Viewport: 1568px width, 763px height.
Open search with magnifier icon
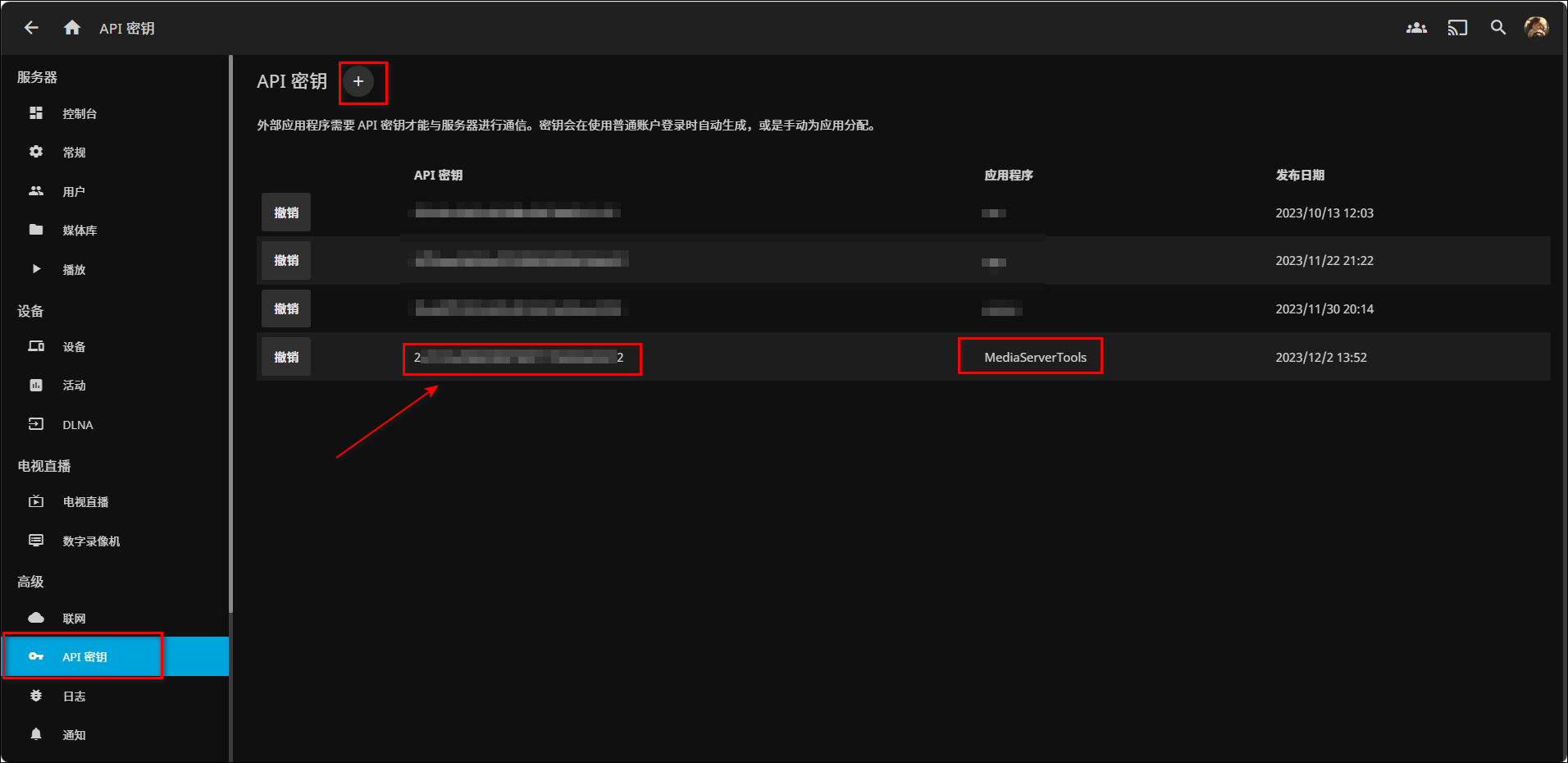tap(1497, 28)
